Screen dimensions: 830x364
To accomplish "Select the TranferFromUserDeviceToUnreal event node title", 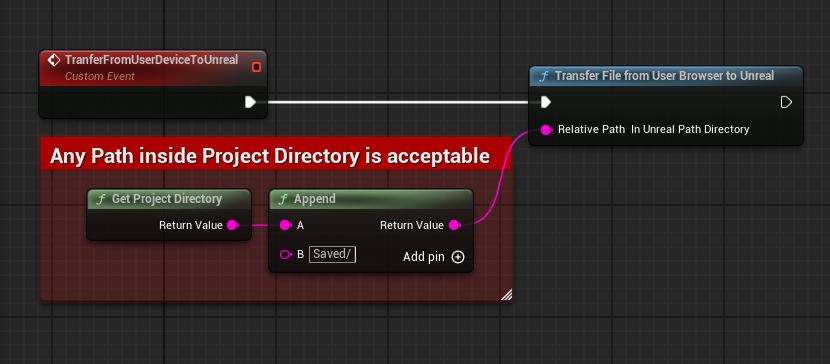I will [x=151, y=60].
